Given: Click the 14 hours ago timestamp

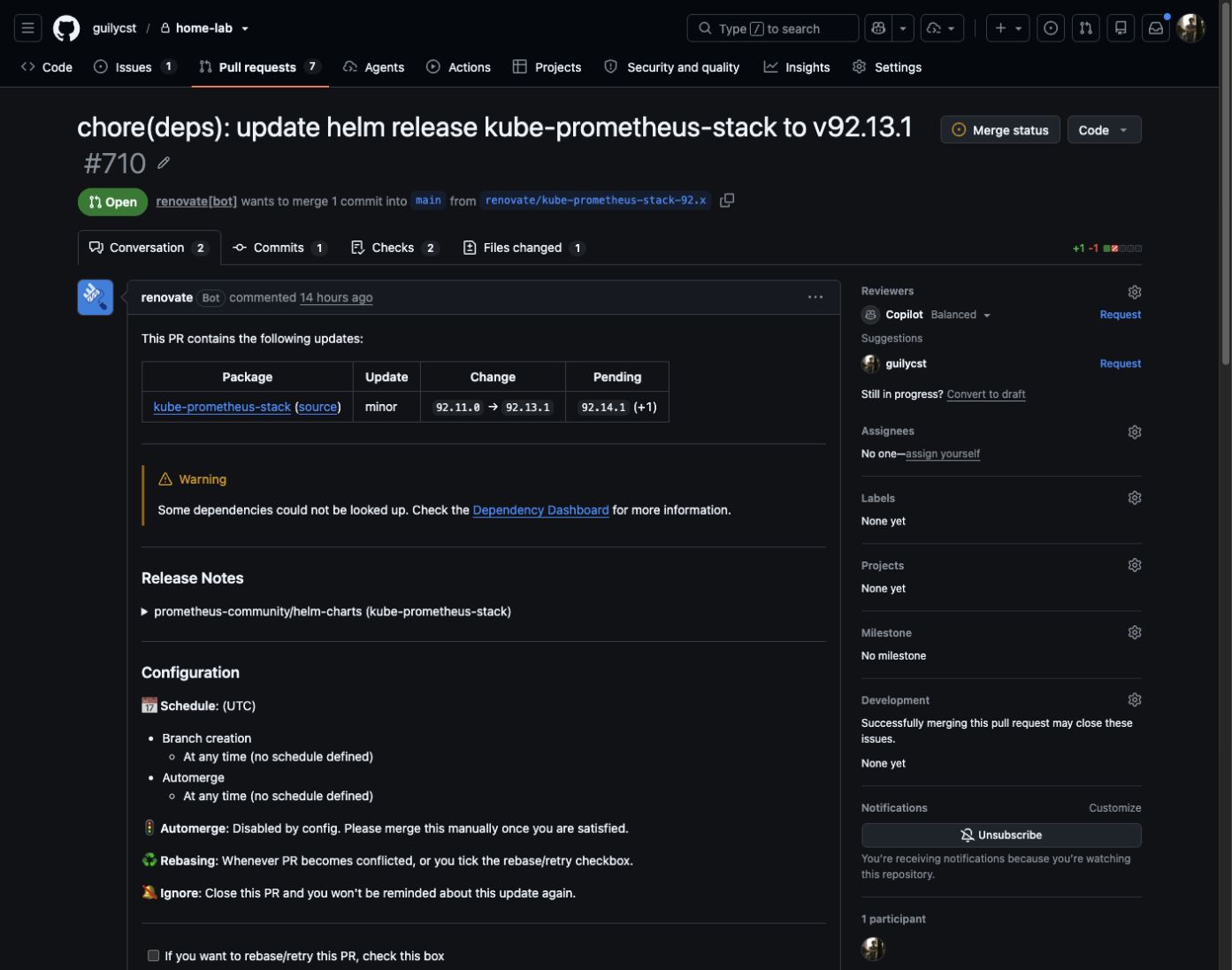Looking at the screenshot, I should tap(336, 297).
